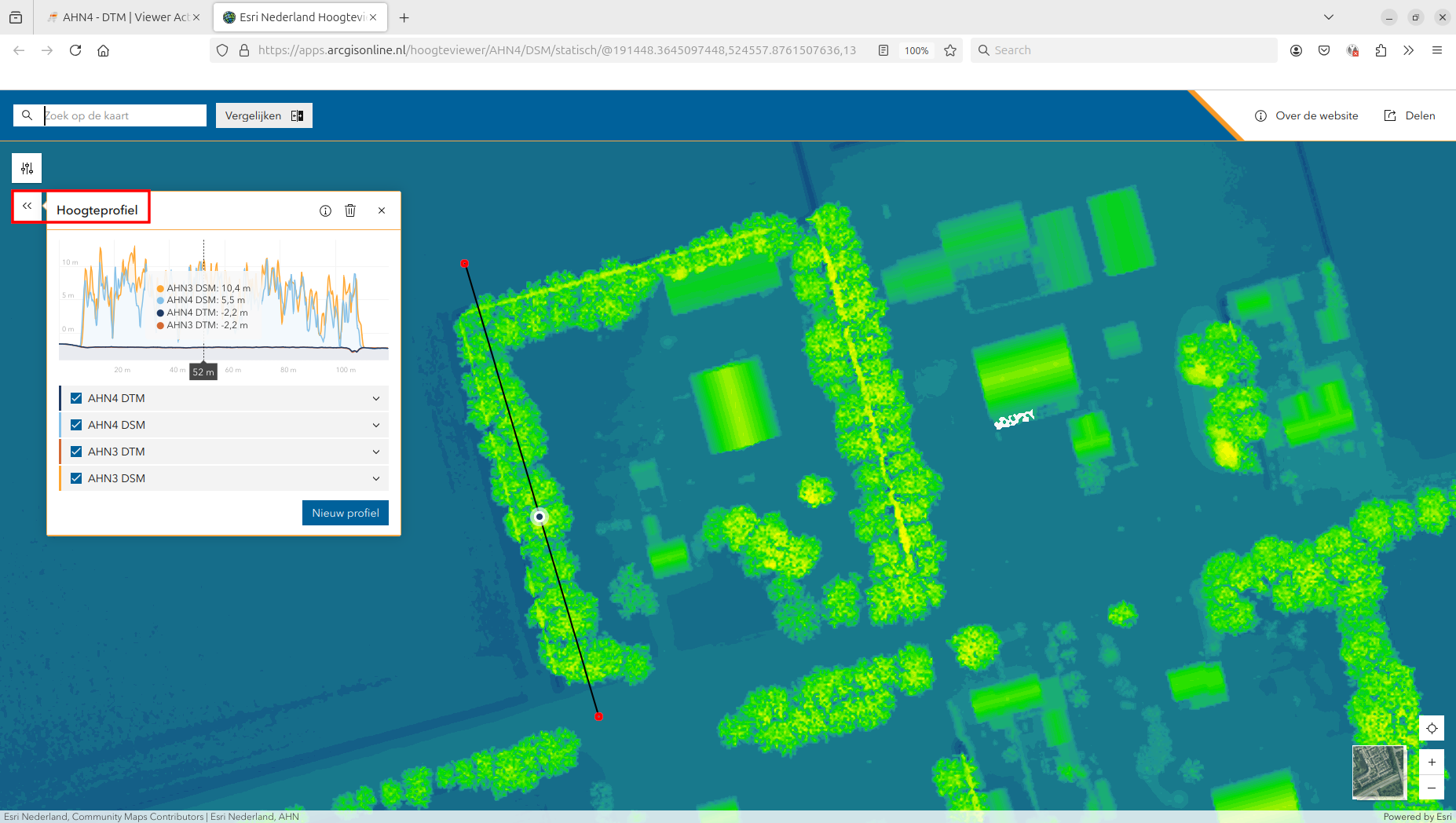Viewport: 1456px width, 823px height.
Task: Click the map search magnifier icon
Action: tap(27, 115)
